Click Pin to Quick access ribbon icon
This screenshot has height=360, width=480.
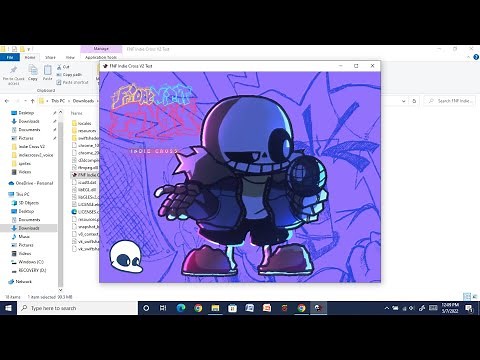pyautogui.click(x=14, y=75)
